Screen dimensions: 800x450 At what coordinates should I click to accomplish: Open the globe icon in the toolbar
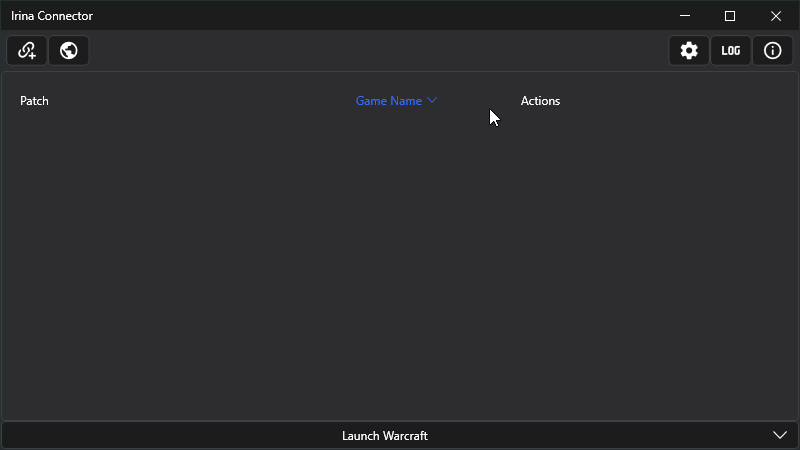click(x=69, y=51)
